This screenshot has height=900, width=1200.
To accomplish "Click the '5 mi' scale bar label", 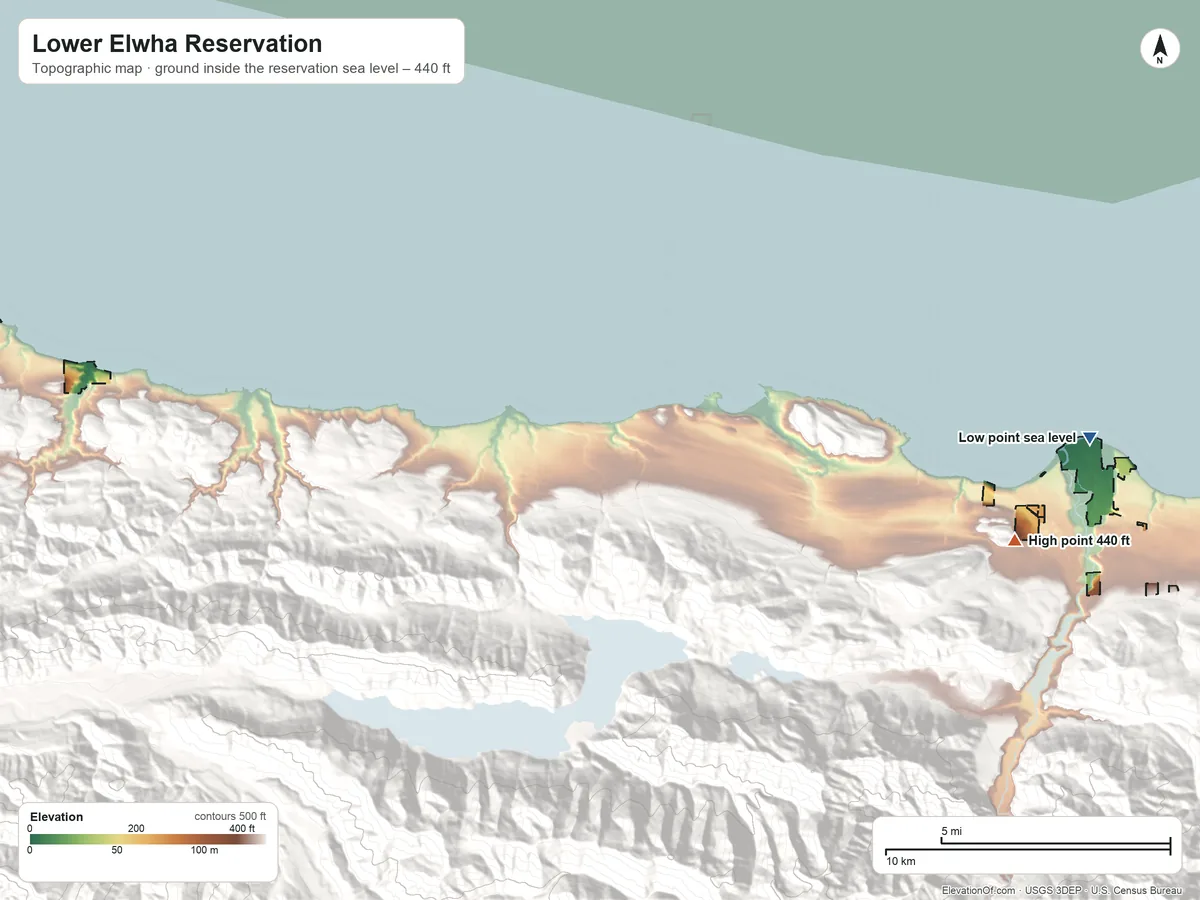I will [x=952, y=831].
